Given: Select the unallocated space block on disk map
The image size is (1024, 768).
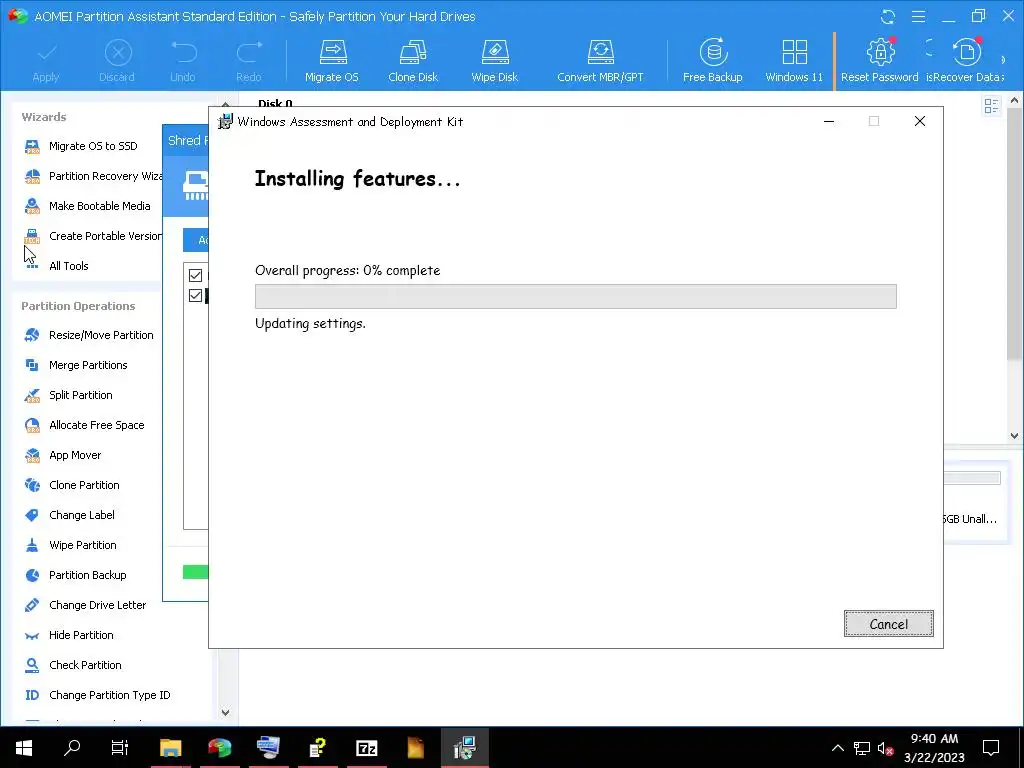Looking at the screenshot, I should click(x=971, y=502).
